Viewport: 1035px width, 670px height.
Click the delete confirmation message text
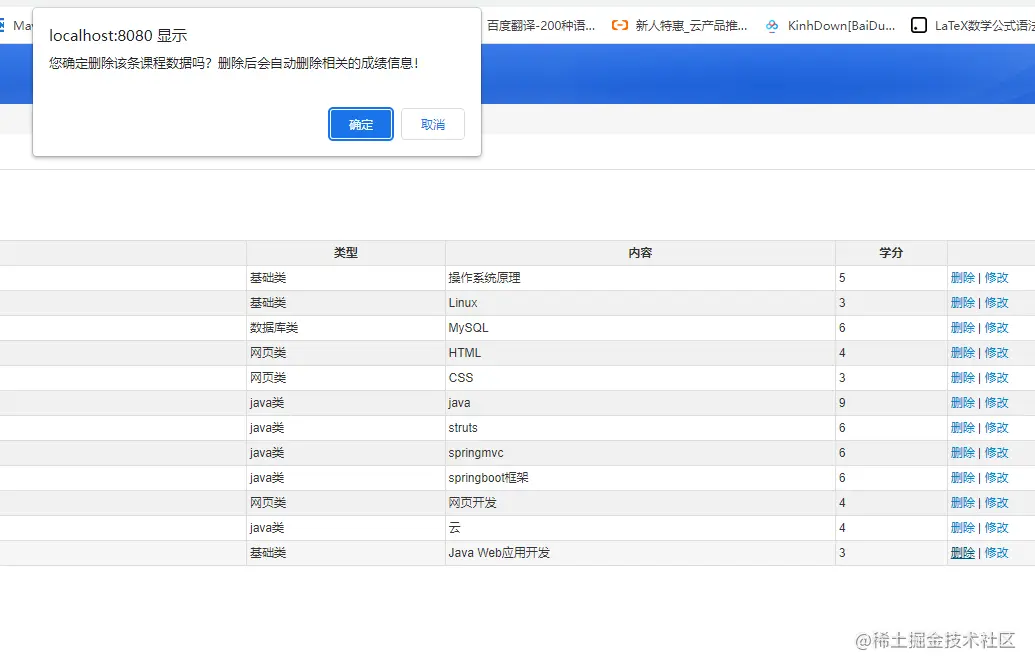pos(234,63)
